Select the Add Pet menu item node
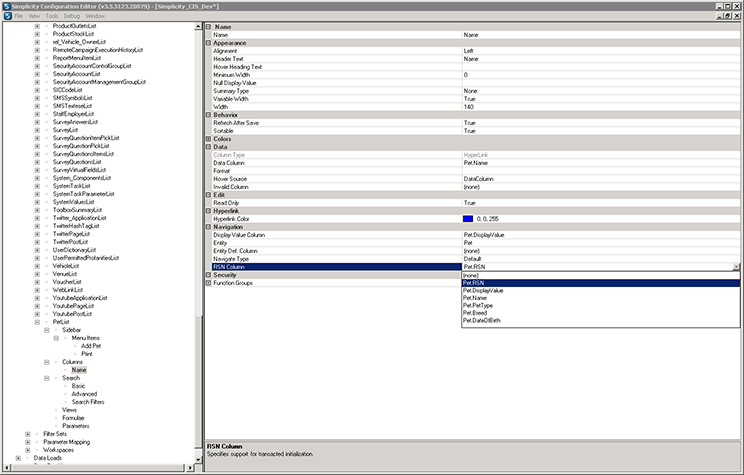 click(91, 346)
